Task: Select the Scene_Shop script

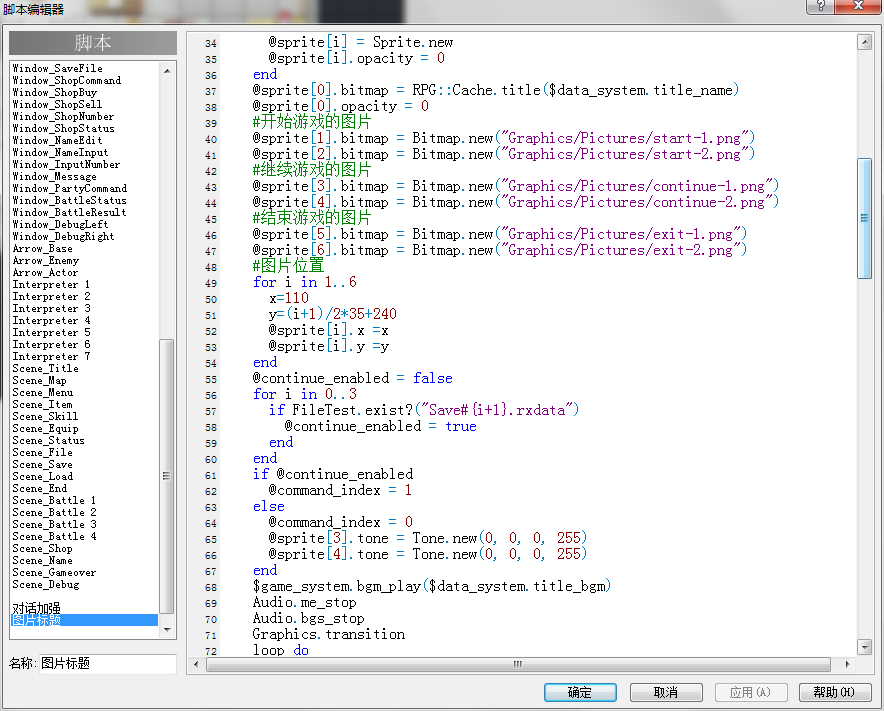Action: (x=42, y=548)
